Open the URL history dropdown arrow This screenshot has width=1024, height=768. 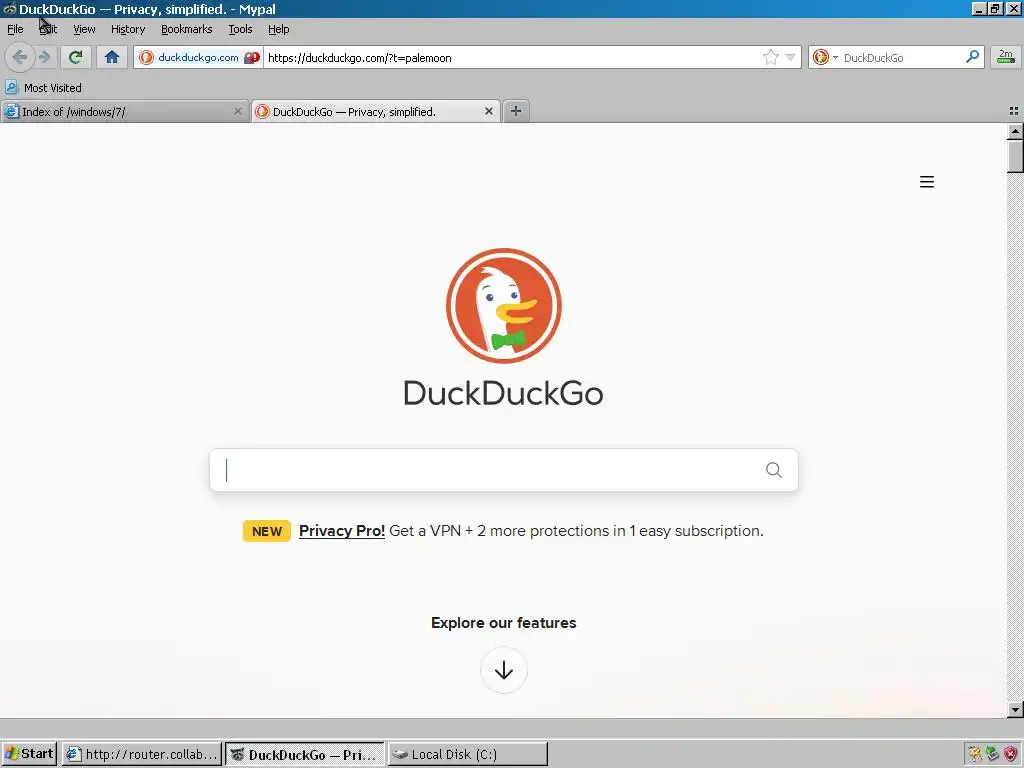coord(790,57)
